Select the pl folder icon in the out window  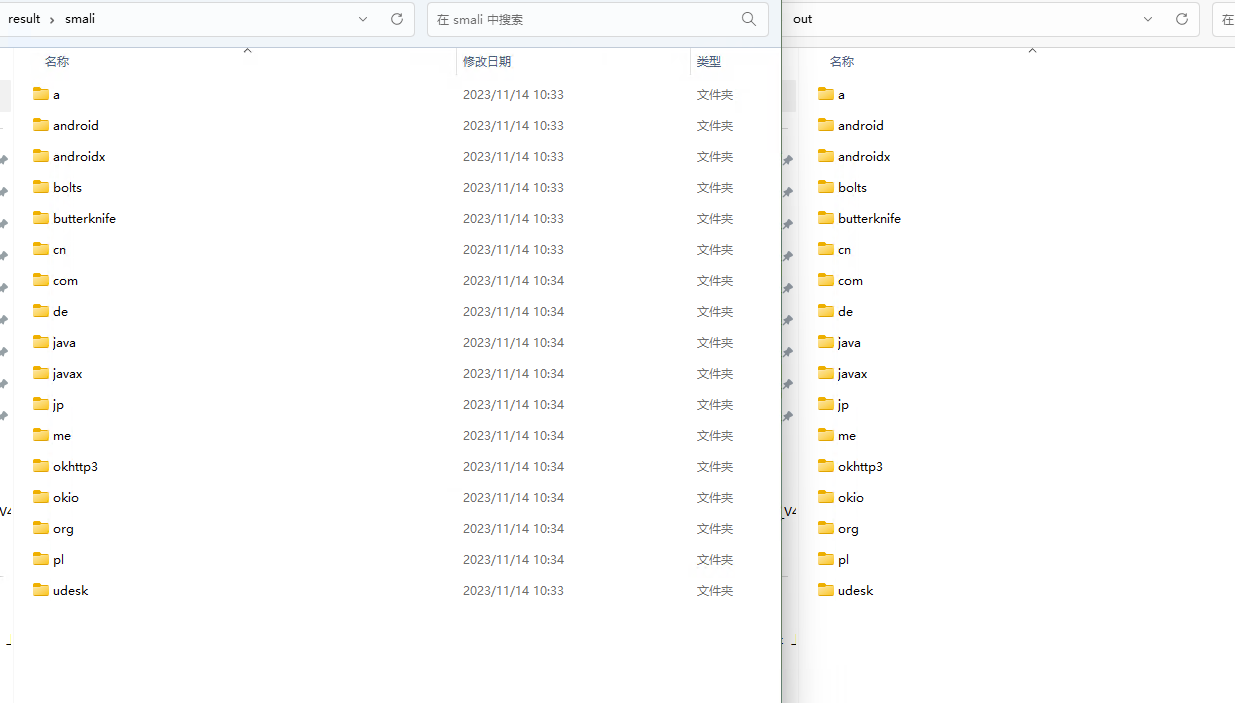826,559
